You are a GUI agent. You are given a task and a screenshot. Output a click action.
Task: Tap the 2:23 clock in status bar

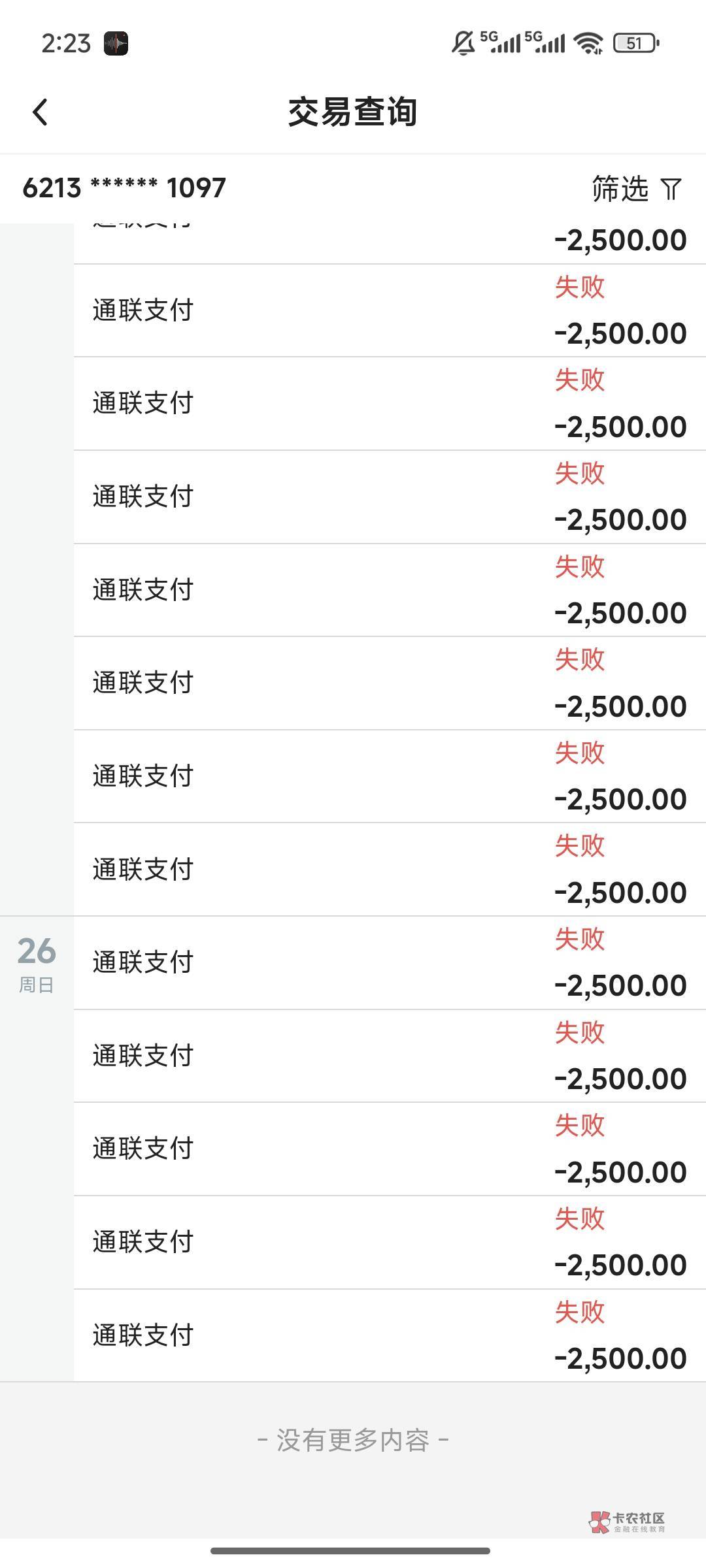coord(66,44)
